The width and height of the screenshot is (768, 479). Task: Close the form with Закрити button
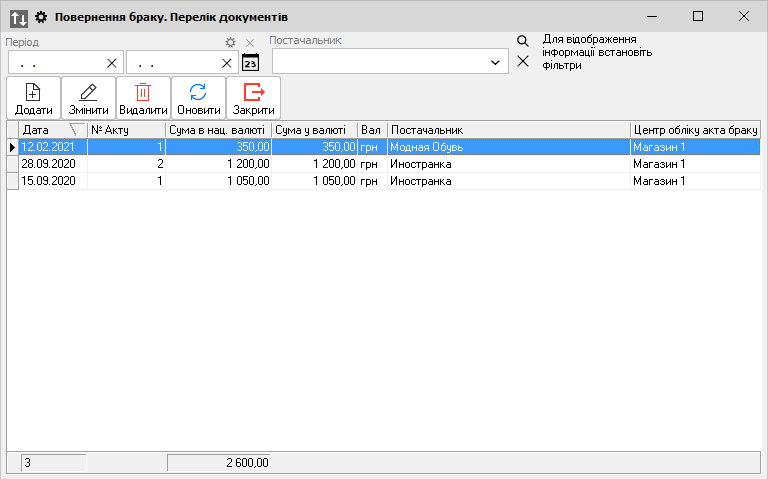253,98
